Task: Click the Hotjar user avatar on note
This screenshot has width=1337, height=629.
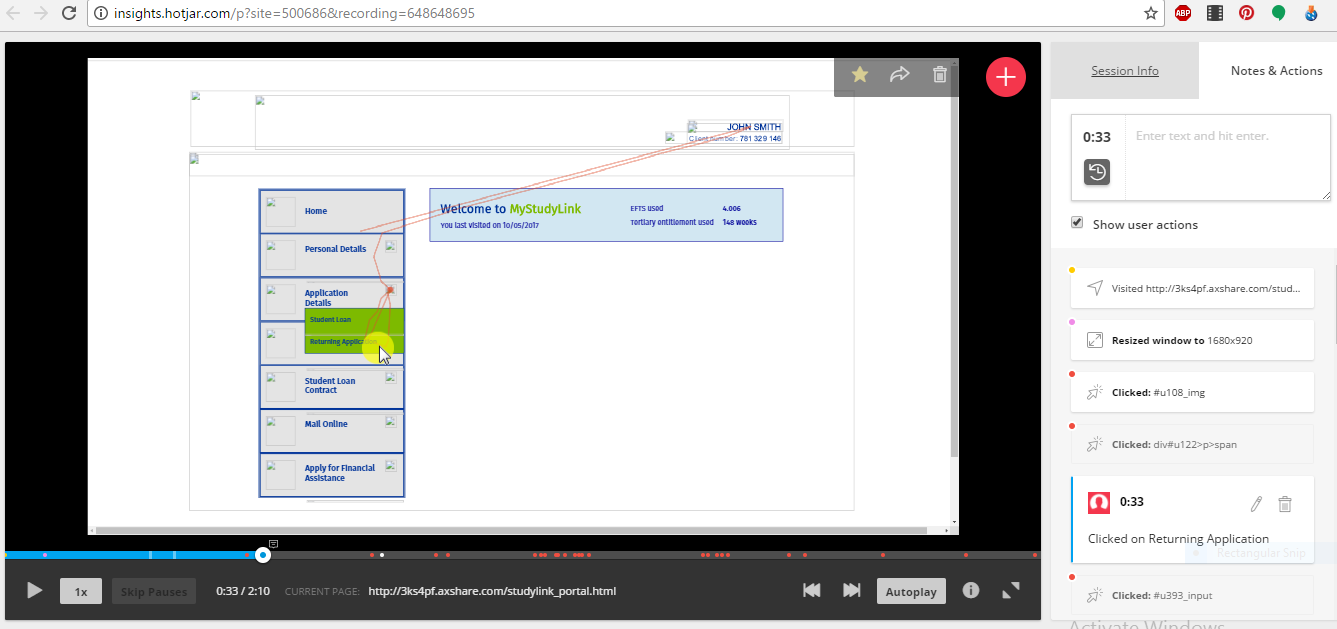Action: click(1099, 503)
